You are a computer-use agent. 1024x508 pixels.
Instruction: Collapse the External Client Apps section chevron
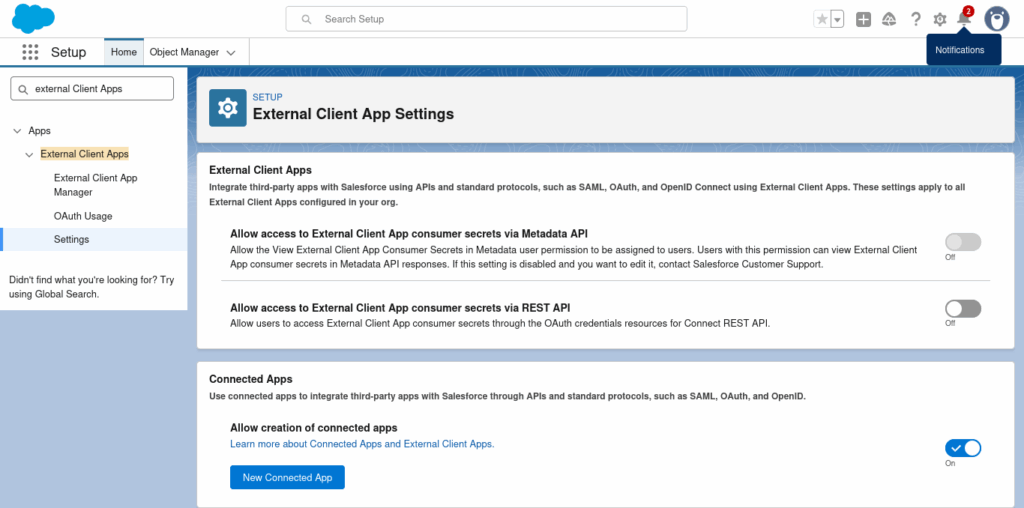tap(30, 155)
